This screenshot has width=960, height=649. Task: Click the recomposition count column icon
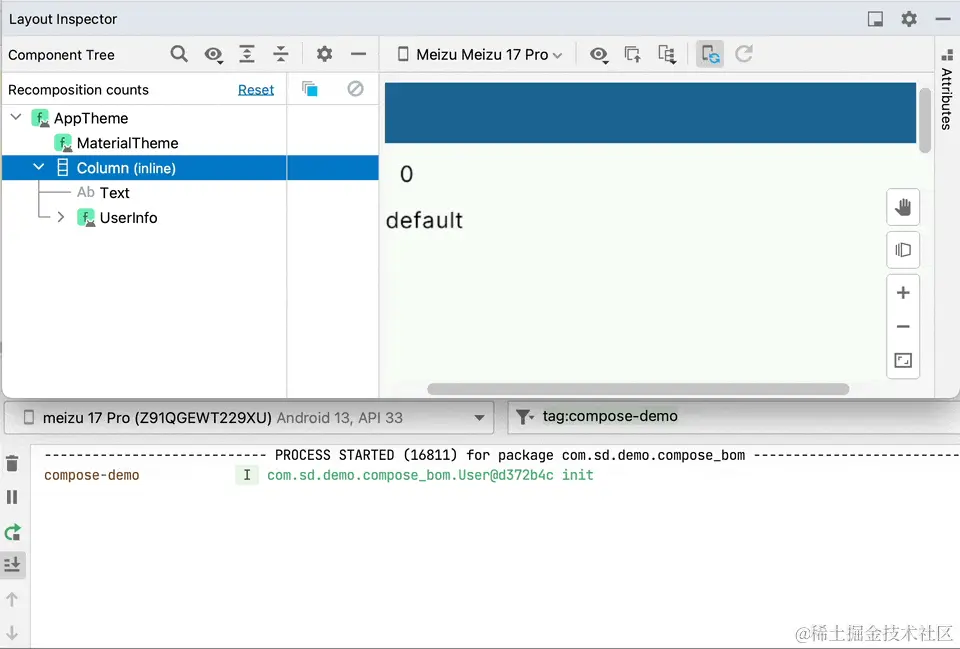click(x=310, y=89)
